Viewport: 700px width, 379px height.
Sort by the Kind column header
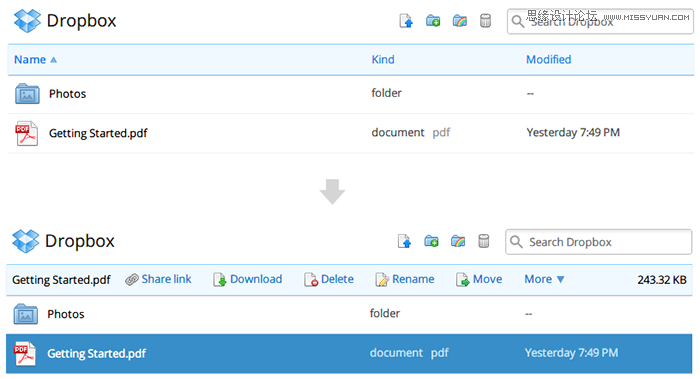click(x=383, y=60)
